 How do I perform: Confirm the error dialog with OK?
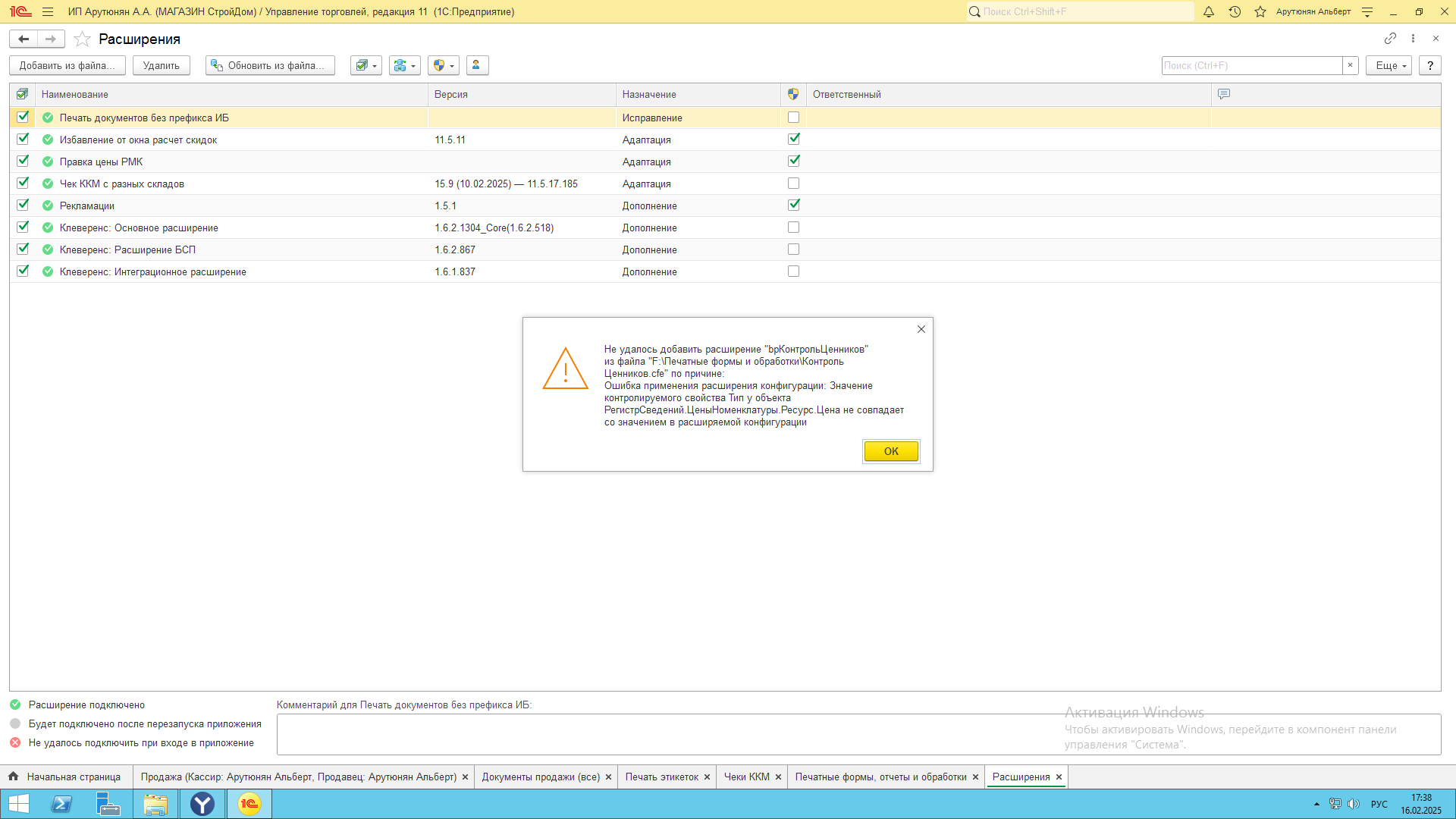click(x=891, y=451)
